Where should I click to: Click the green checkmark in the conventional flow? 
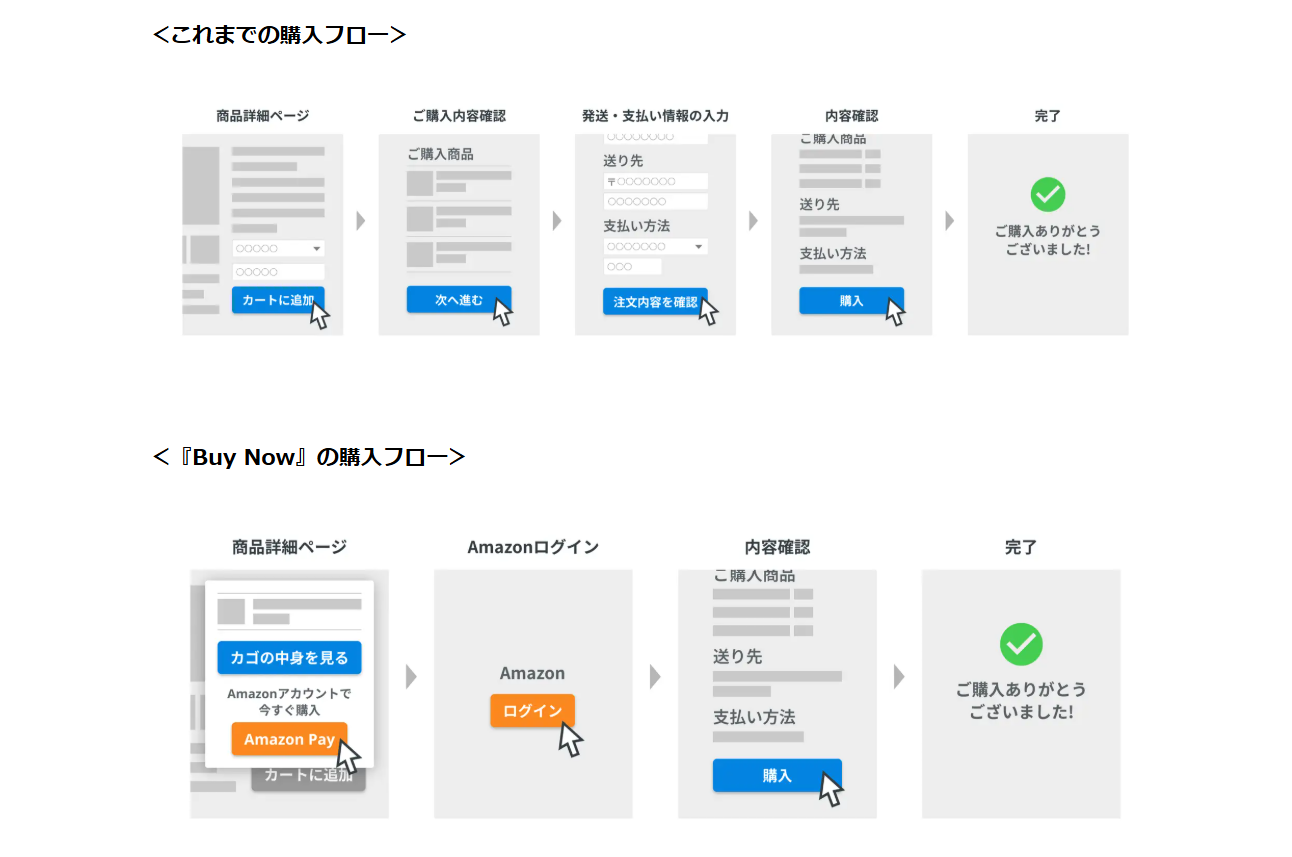[x=1047, y=194]
